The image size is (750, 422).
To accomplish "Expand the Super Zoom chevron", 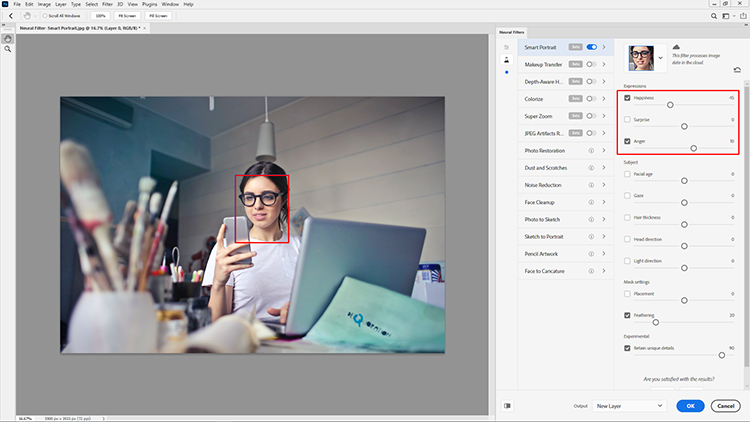I will click(604, 116).
